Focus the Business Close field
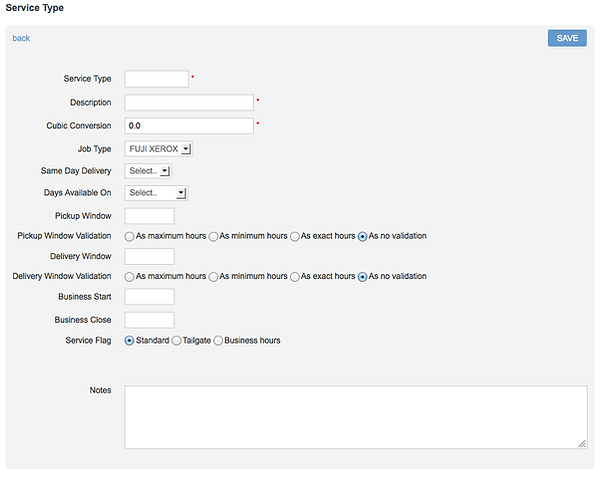Screen dimensions: 600x480 150,320
